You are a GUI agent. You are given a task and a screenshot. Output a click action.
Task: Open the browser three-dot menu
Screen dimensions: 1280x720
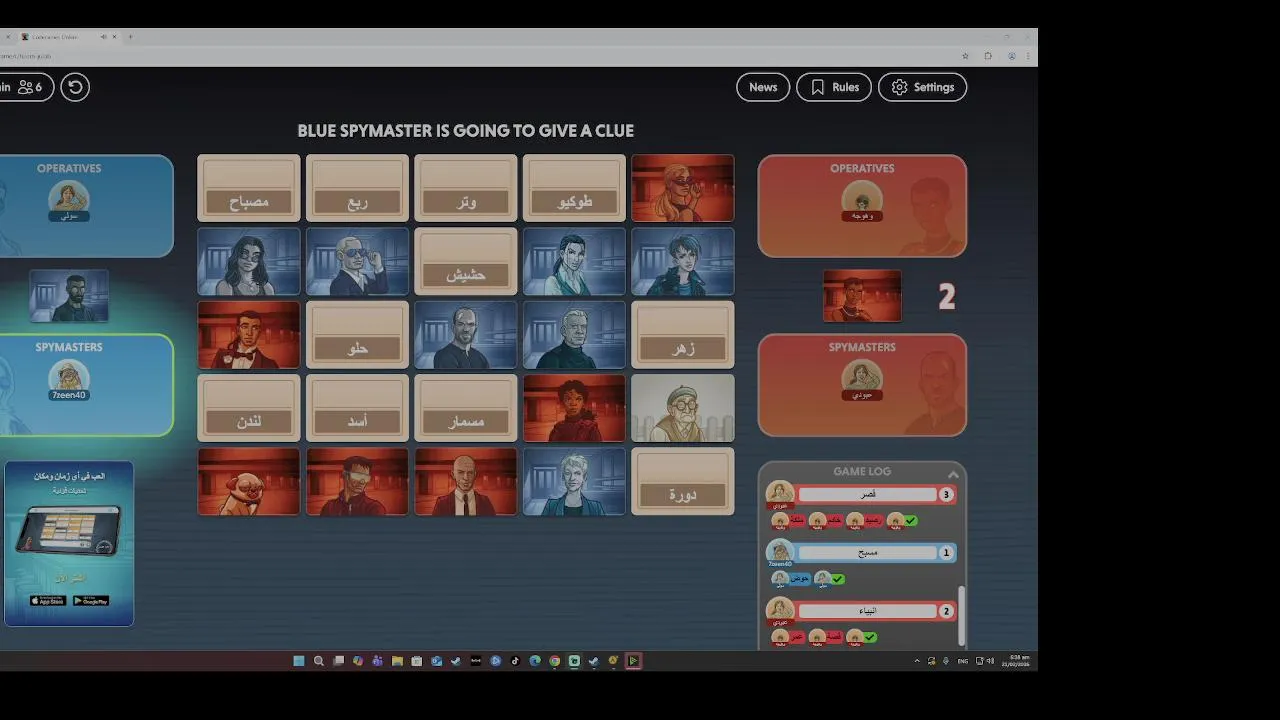pyautogui.click(x=1028, y=56)
